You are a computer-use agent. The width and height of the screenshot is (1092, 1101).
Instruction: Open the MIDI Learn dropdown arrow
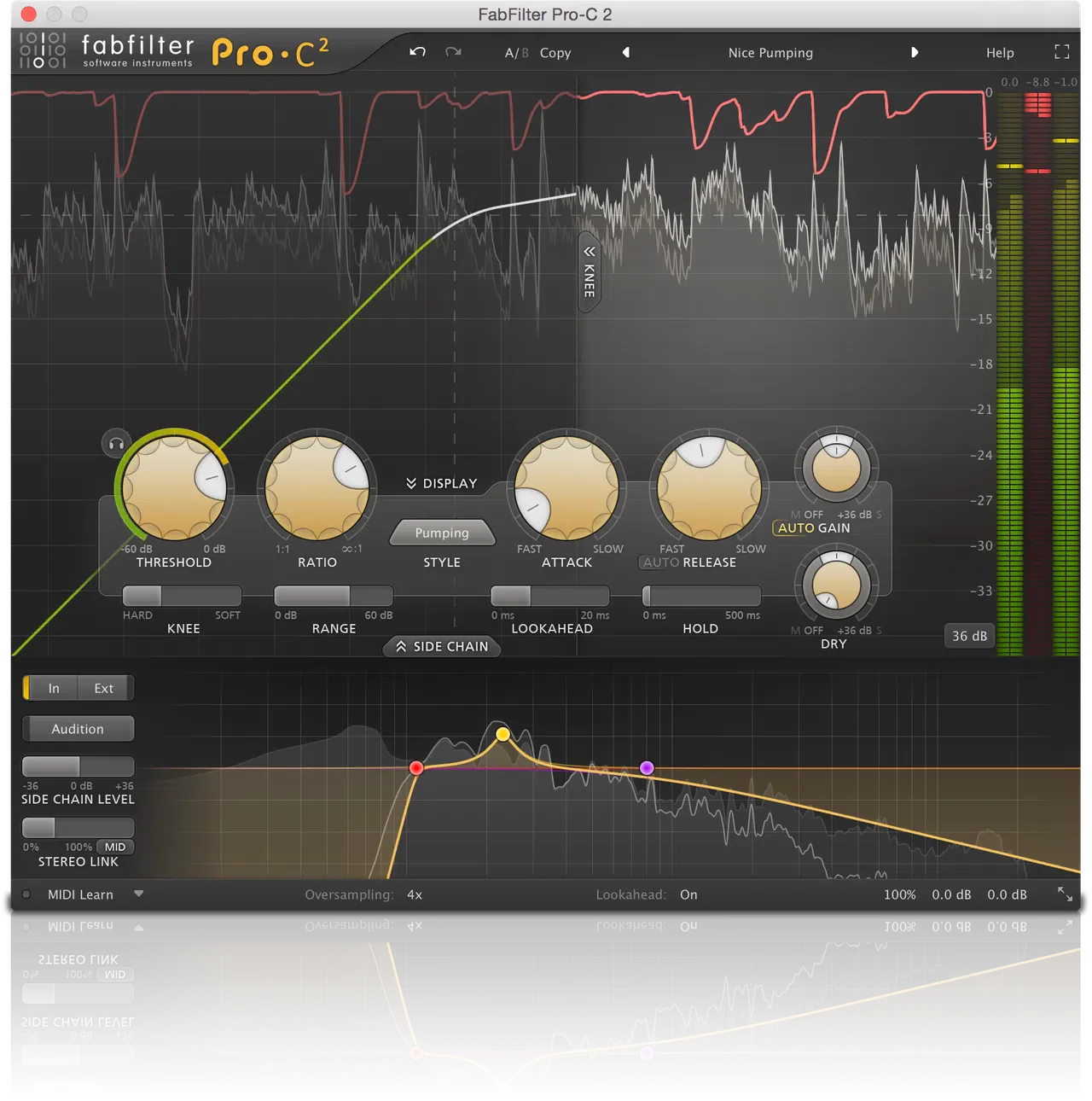click(x=138, y=894)
